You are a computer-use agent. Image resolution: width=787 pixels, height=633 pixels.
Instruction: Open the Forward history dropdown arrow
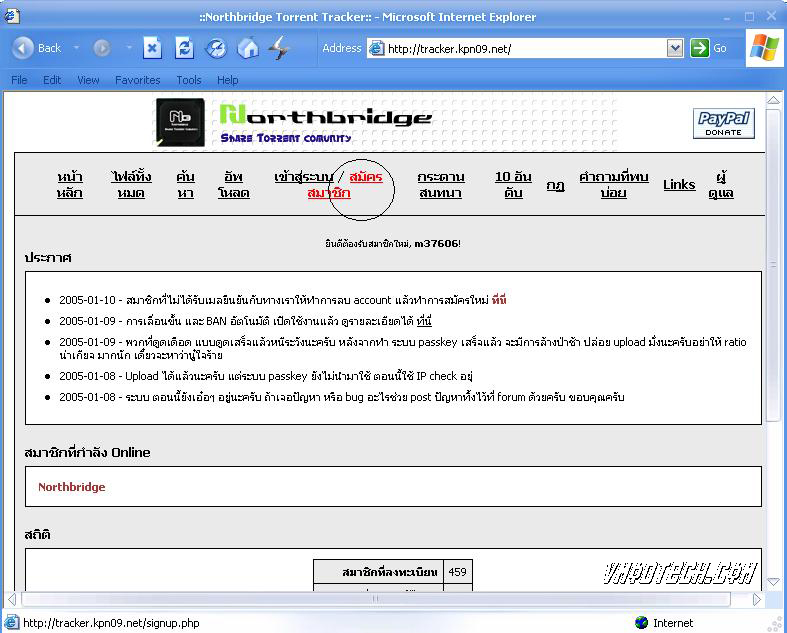[x=129, y=48]
